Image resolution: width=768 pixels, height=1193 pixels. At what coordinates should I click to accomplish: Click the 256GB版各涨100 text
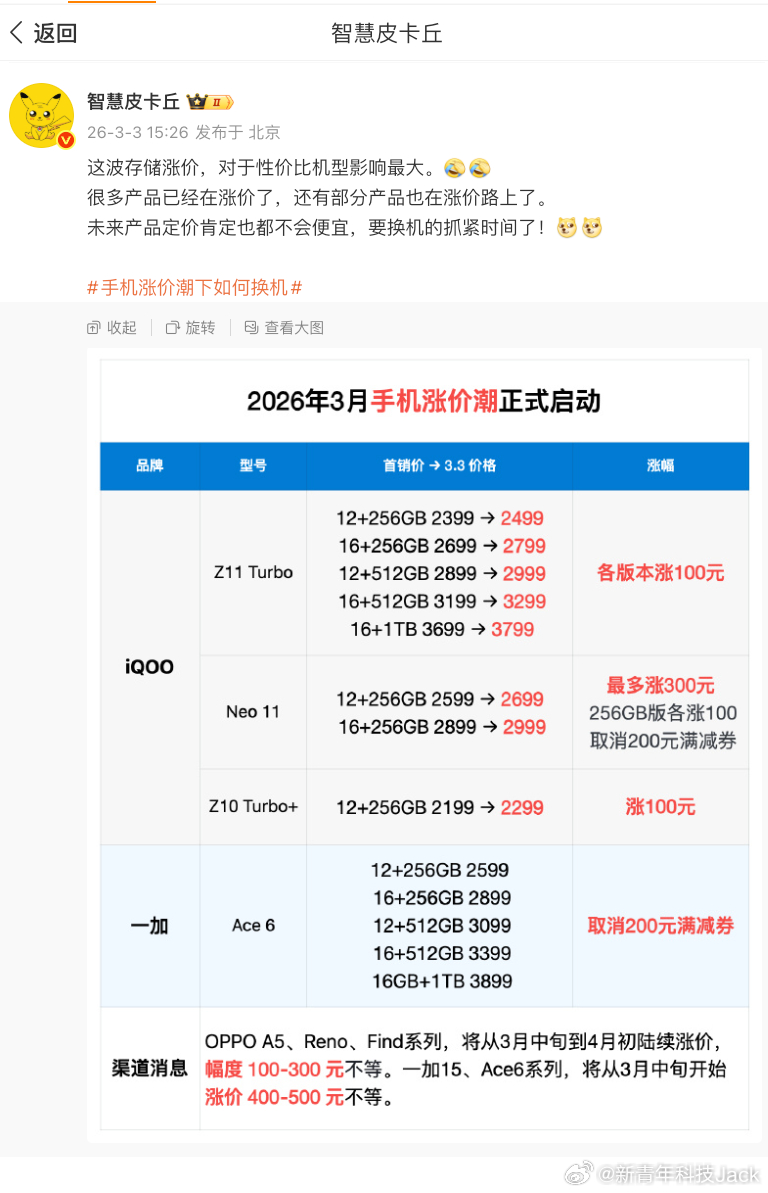click(x=663, y=713)
